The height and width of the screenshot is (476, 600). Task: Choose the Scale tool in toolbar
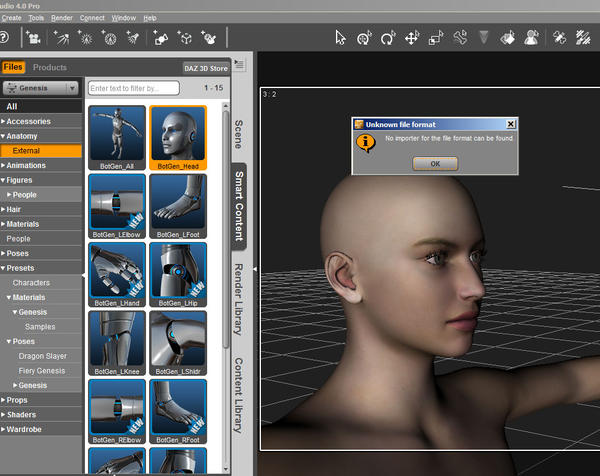click(436, 38)
